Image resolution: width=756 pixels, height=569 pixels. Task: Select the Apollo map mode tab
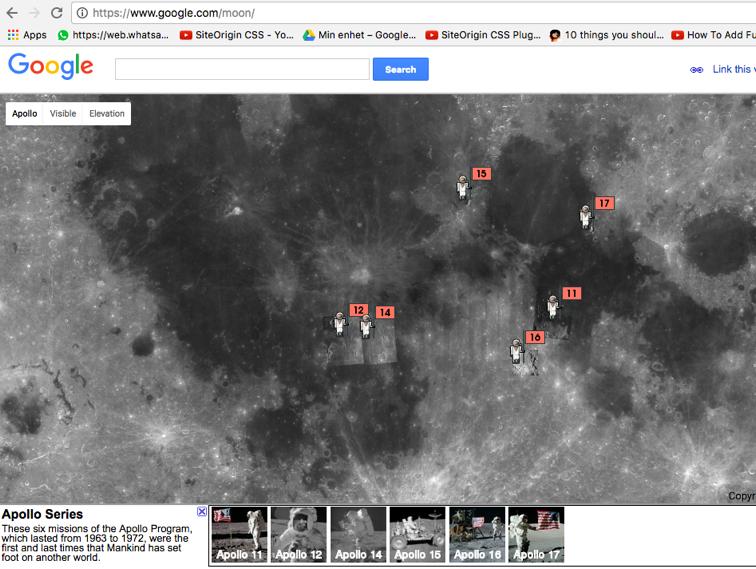(x=25, y=113)
